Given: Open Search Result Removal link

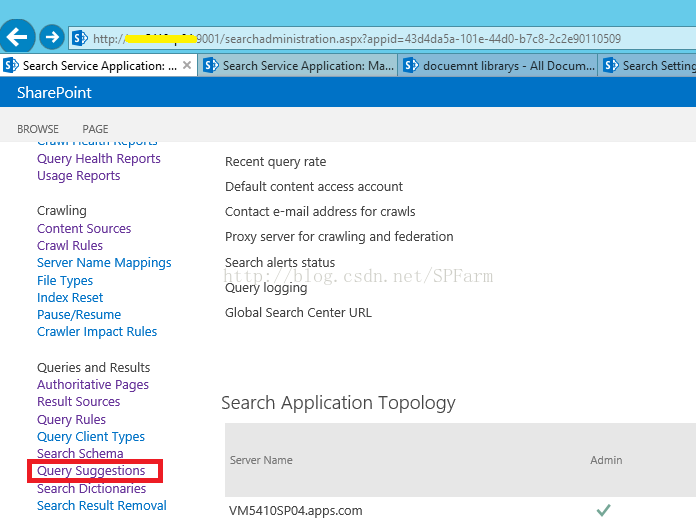Looking at the screenshot, I should click(x=102, y=506).
